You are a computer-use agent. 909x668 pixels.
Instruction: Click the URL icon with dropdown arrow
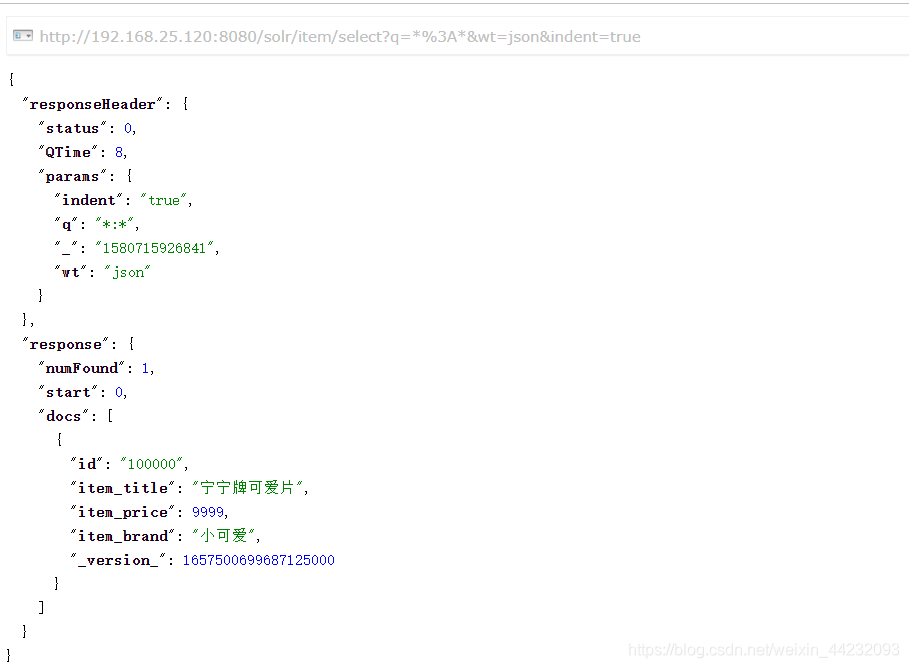pos(23,36)
